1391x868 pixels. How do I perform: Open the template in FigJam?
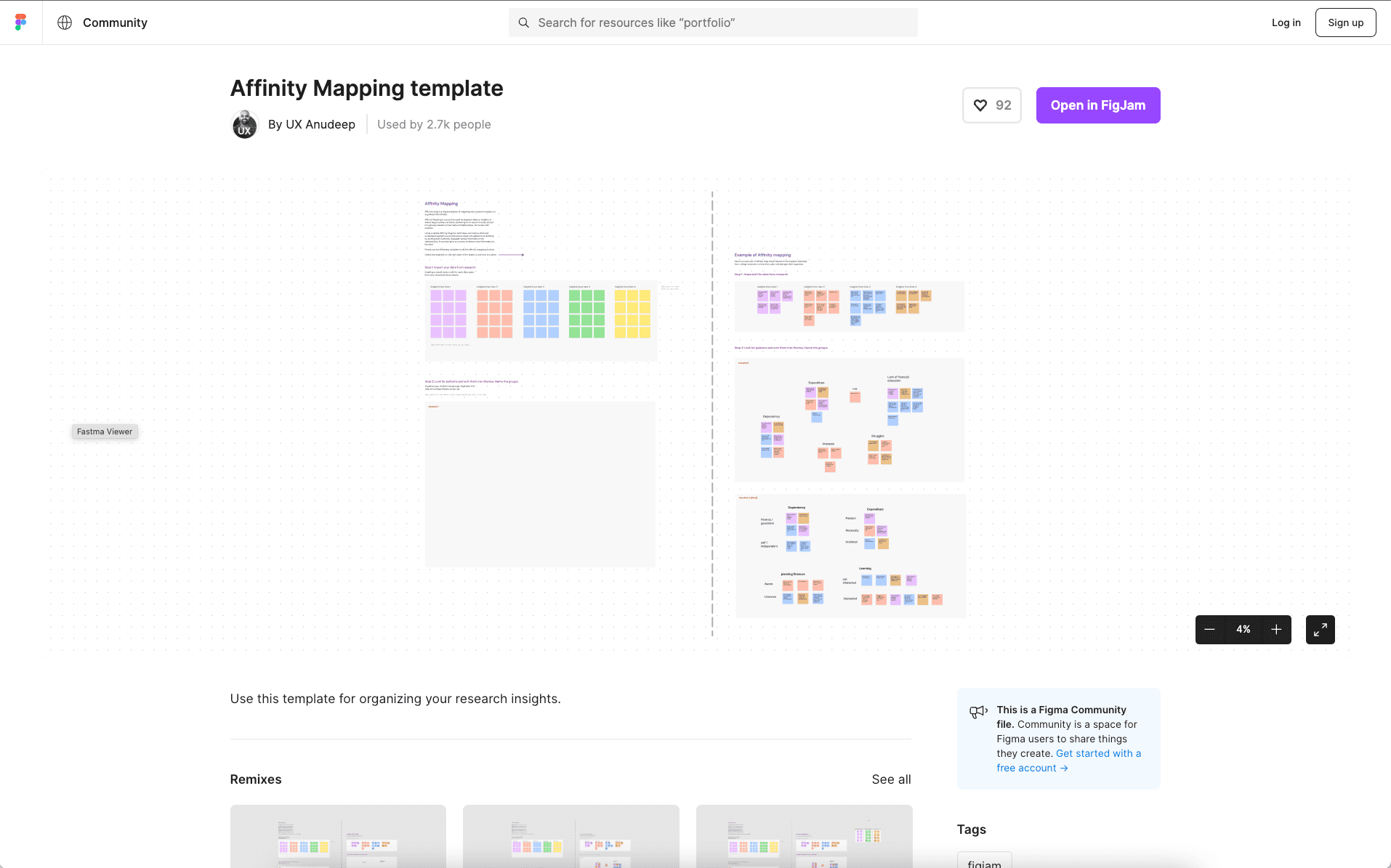click(1097, 105)
